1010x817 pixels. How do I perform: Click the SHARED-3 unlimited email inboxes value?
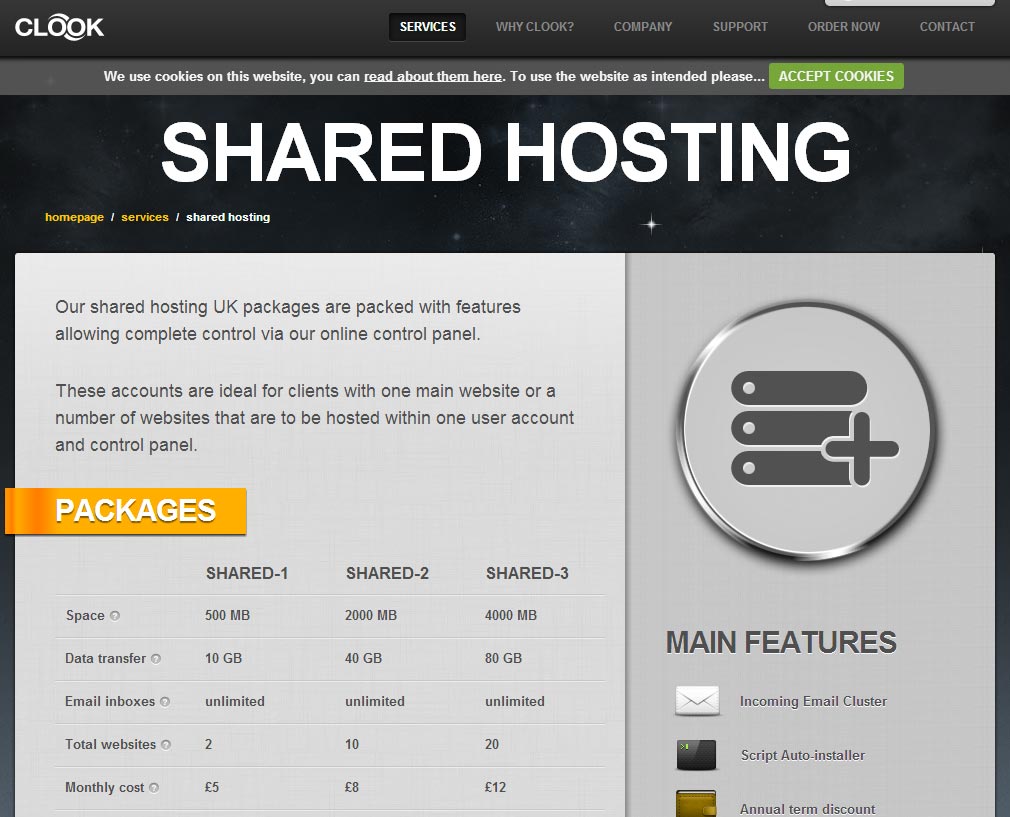pyautogui.click(x=515, y=701)
